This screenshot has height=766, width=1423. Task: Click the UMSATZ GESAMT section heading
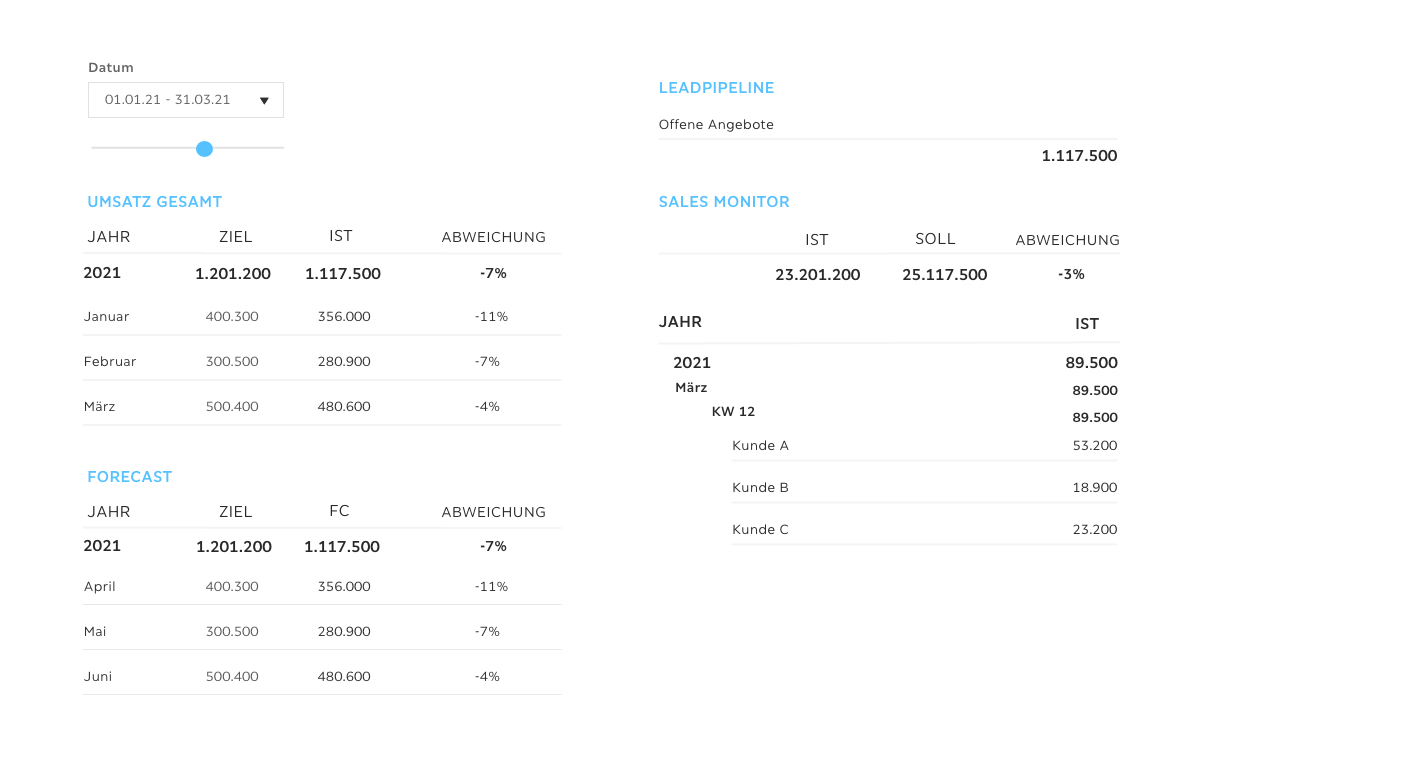155,202
